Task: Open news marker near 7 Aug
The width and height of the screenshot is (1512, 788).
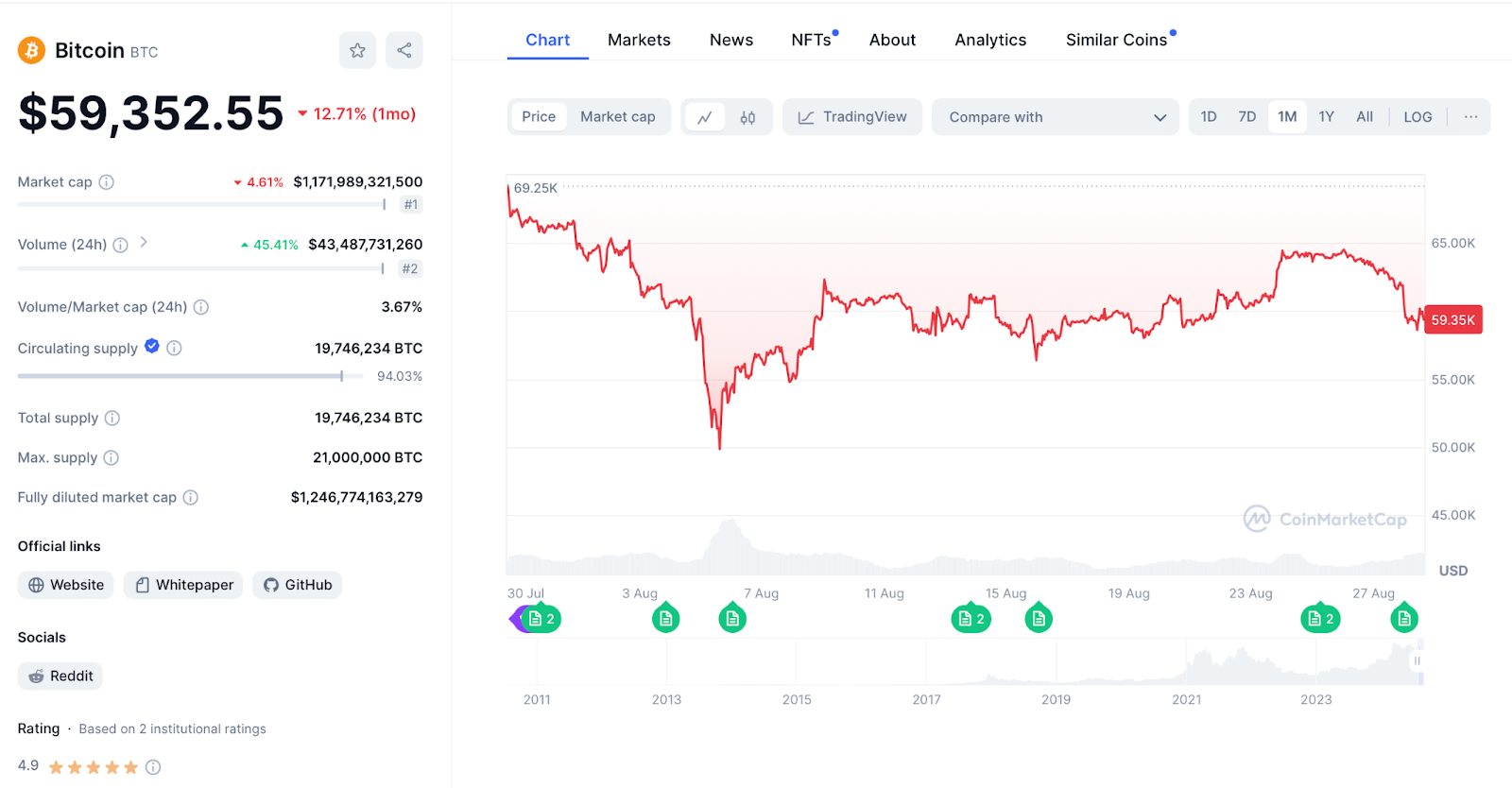Action: 732,618
